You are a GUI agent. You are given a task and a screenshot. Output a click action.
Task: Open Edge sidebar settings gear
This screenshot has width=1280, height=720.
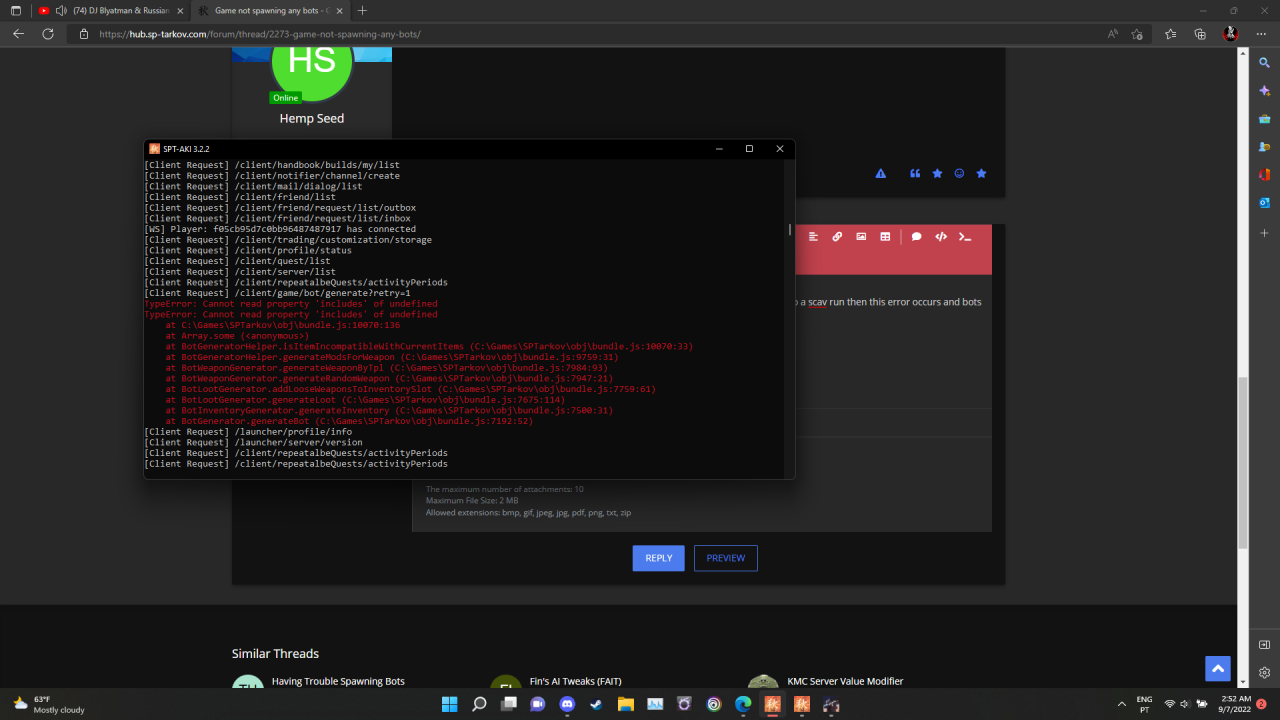1264,673
